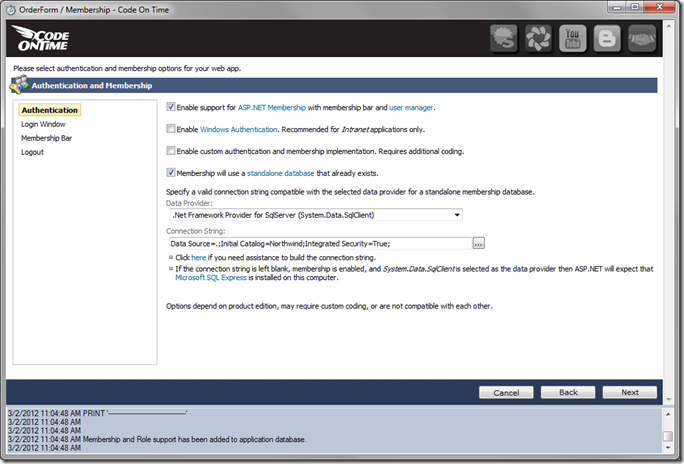The width and height of the screenshot is (684, 464).
Task: Click the first badge icon in header
Action: 503,38
